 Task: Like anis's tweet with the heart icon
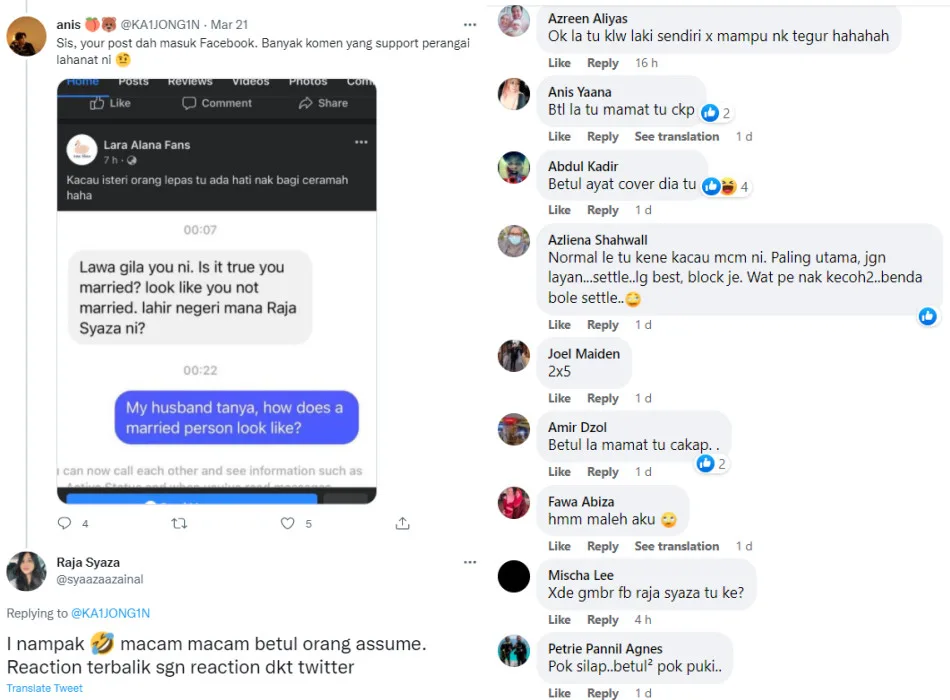point(288,523)
